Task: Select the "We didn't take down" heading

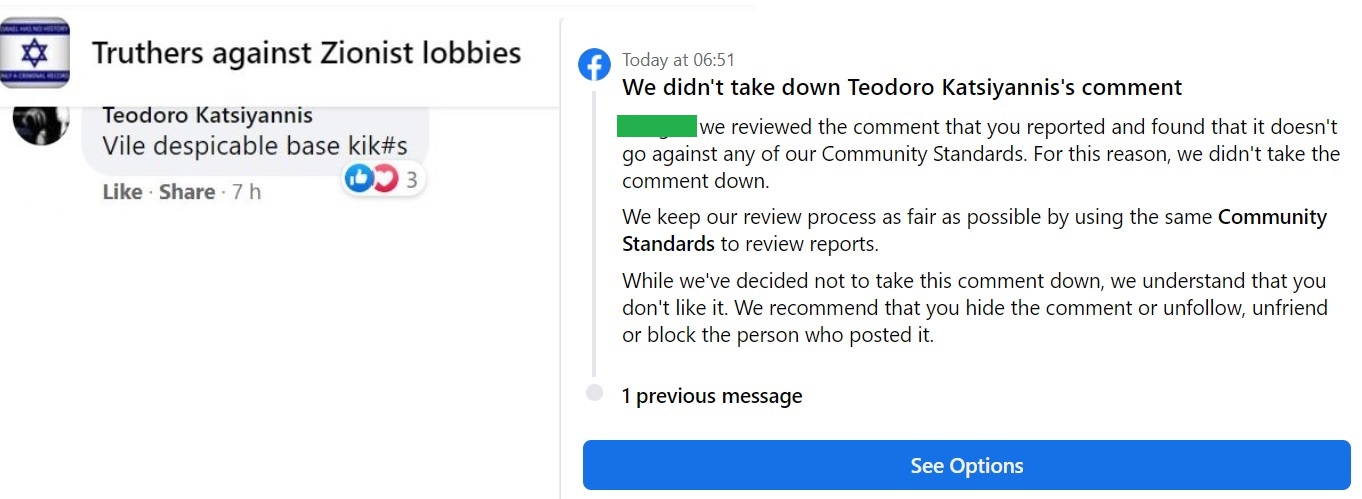Action: click(x=902, y=87)
